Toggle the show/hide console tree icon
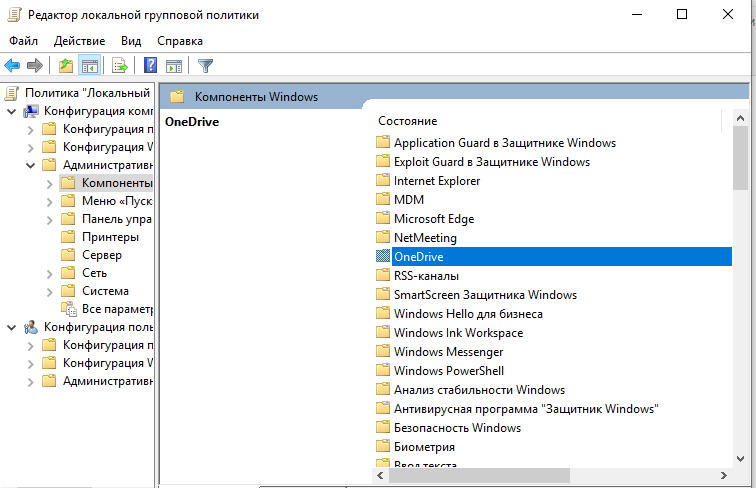This screenshot has width=756, height=488. coord(89,66)
